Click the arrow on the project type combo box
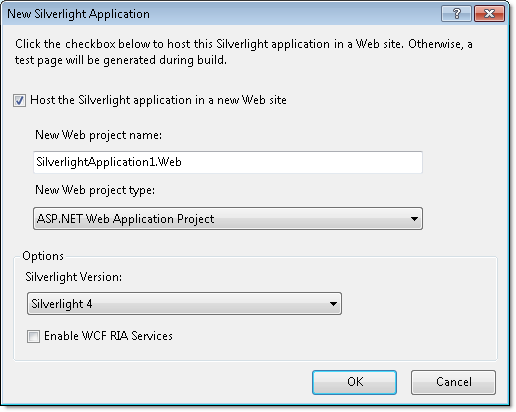The height and width of the screenshot is (412, 516). click(414, 219)
